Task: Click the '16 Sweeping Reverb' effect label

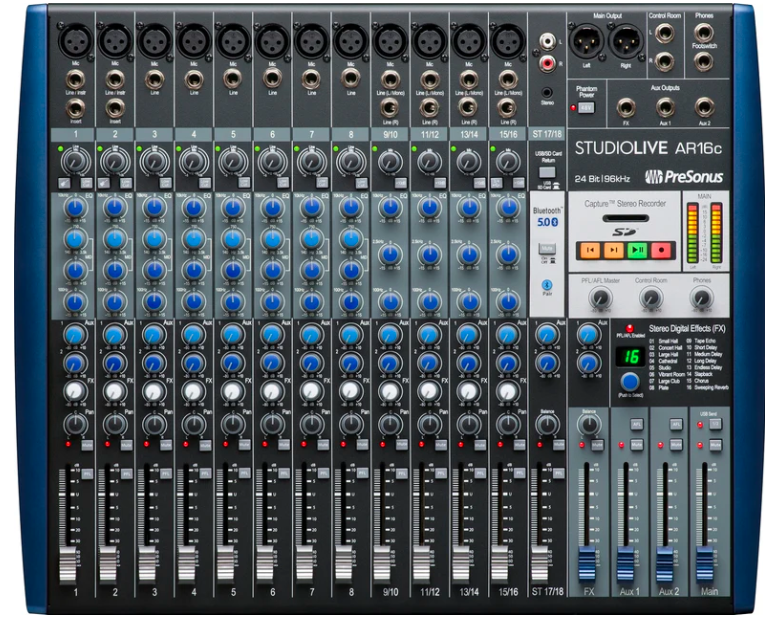Action: pyautogui.click(x=707, y=387)
